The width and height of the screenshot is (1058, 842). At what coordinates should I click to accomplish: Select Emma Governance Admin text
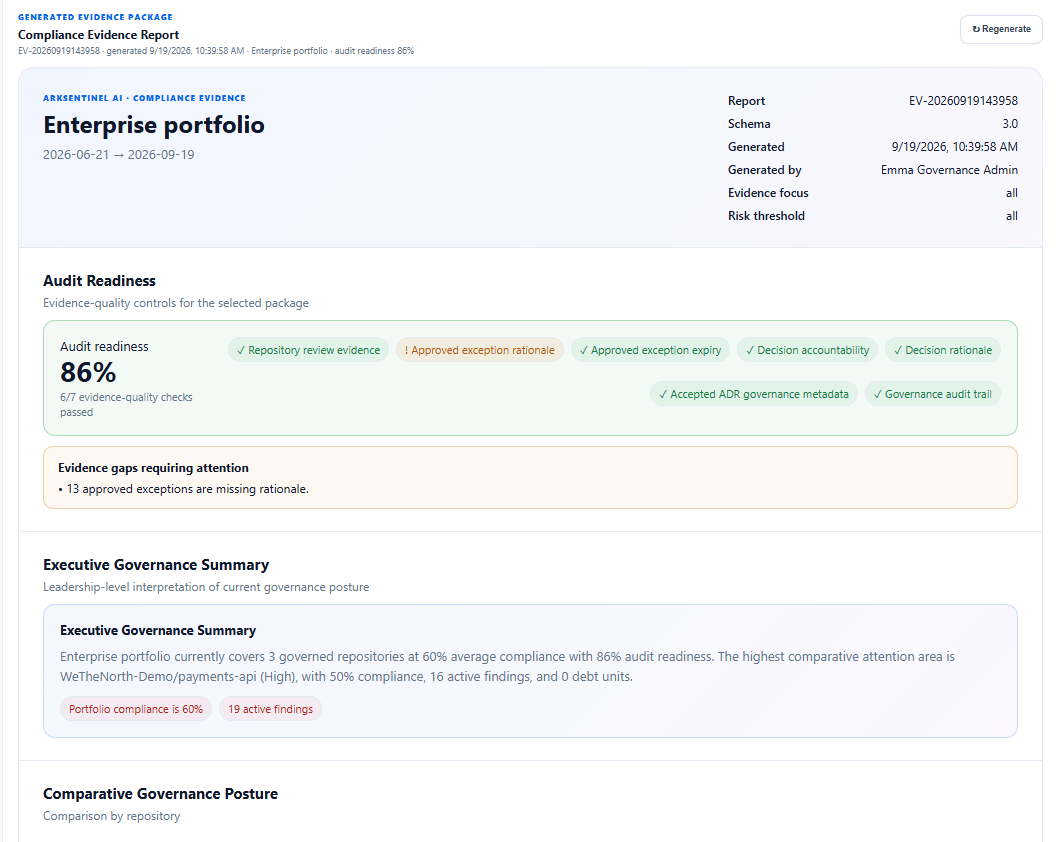[949, 169]
